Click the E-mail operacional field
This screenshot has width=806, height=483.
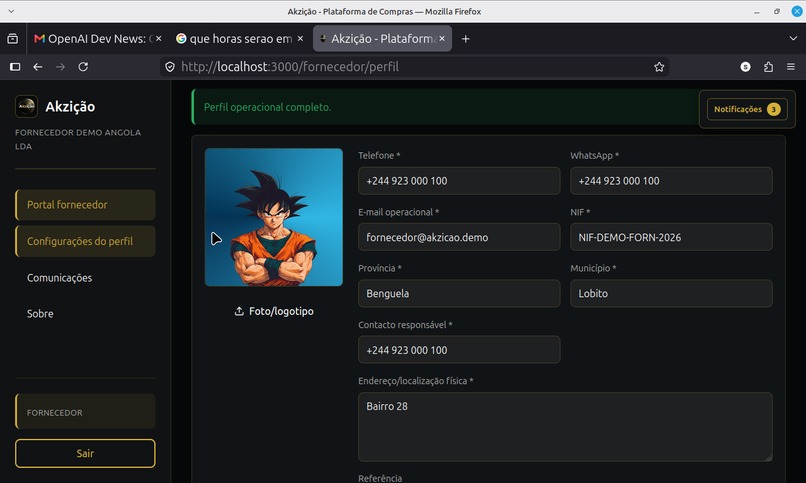tap(459, 237)
